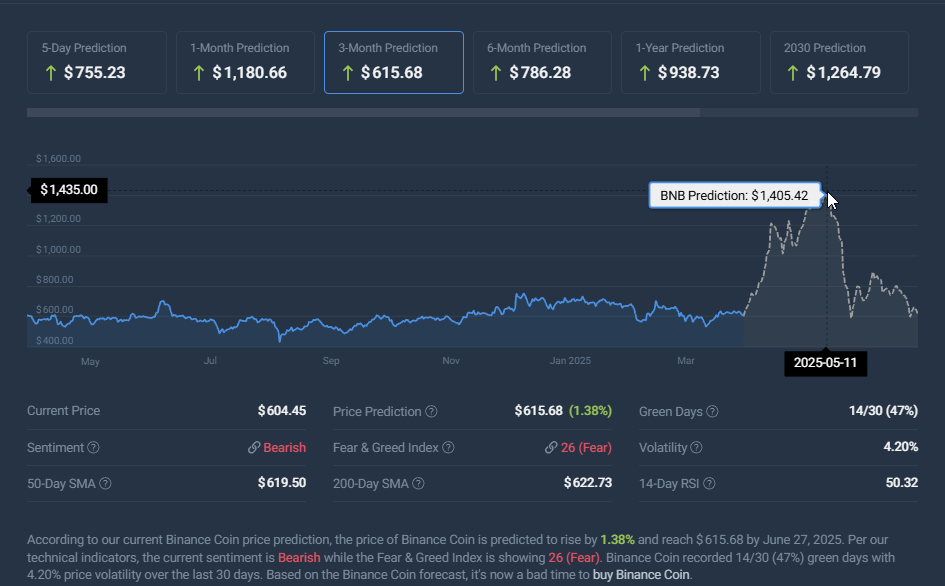This screenshot has width=945, height=586.
Task: Click the help icon next to Fear & Greed Index
Action: coord(448,447)
